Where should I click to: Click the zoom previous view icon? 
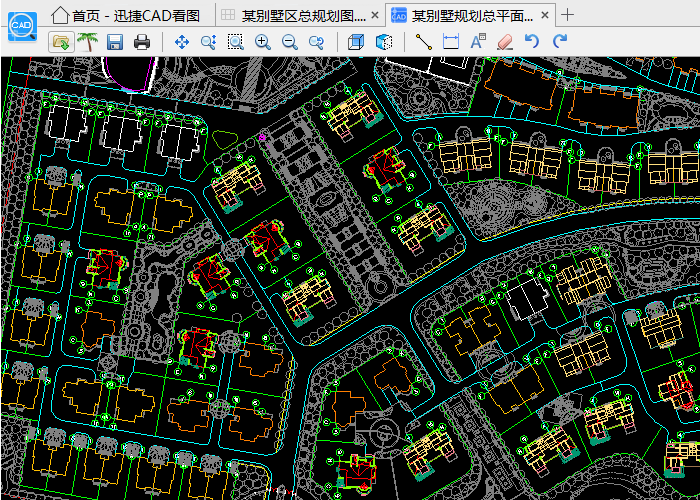click(x=317, y=42)
